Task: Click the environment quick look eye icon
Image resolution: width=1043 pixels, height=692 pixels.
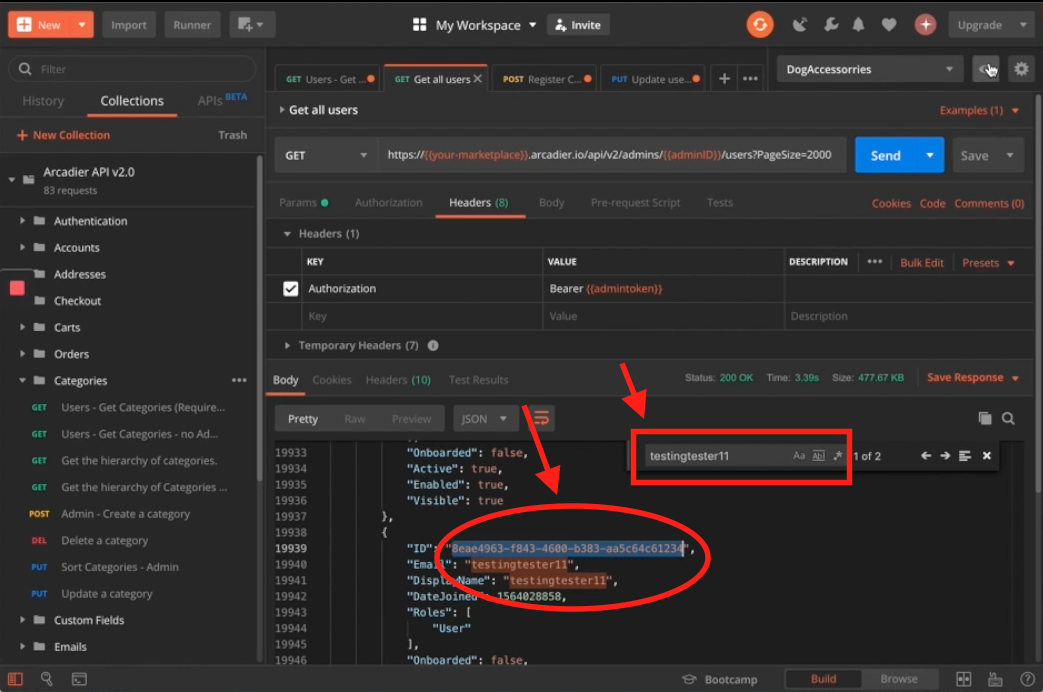Action: click(987, 69)
